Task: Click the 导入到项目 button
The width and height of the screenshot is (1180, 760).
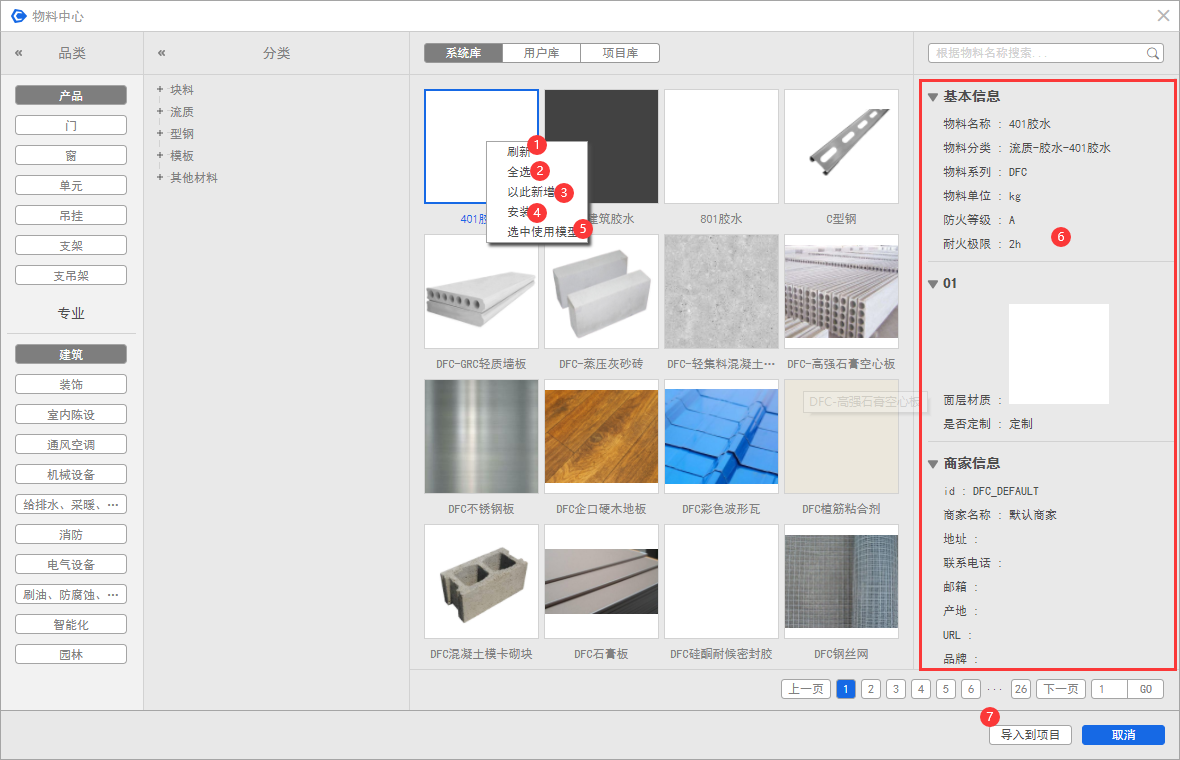Action: pos(1030,735)
